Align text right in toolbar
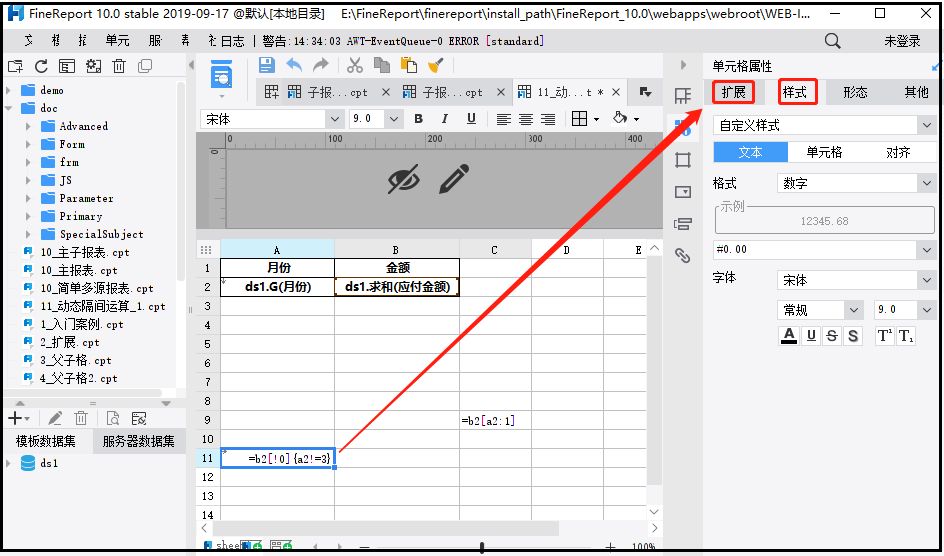This screenshot has width=944, height=556. pyautogui.click(x=548, y=119)
